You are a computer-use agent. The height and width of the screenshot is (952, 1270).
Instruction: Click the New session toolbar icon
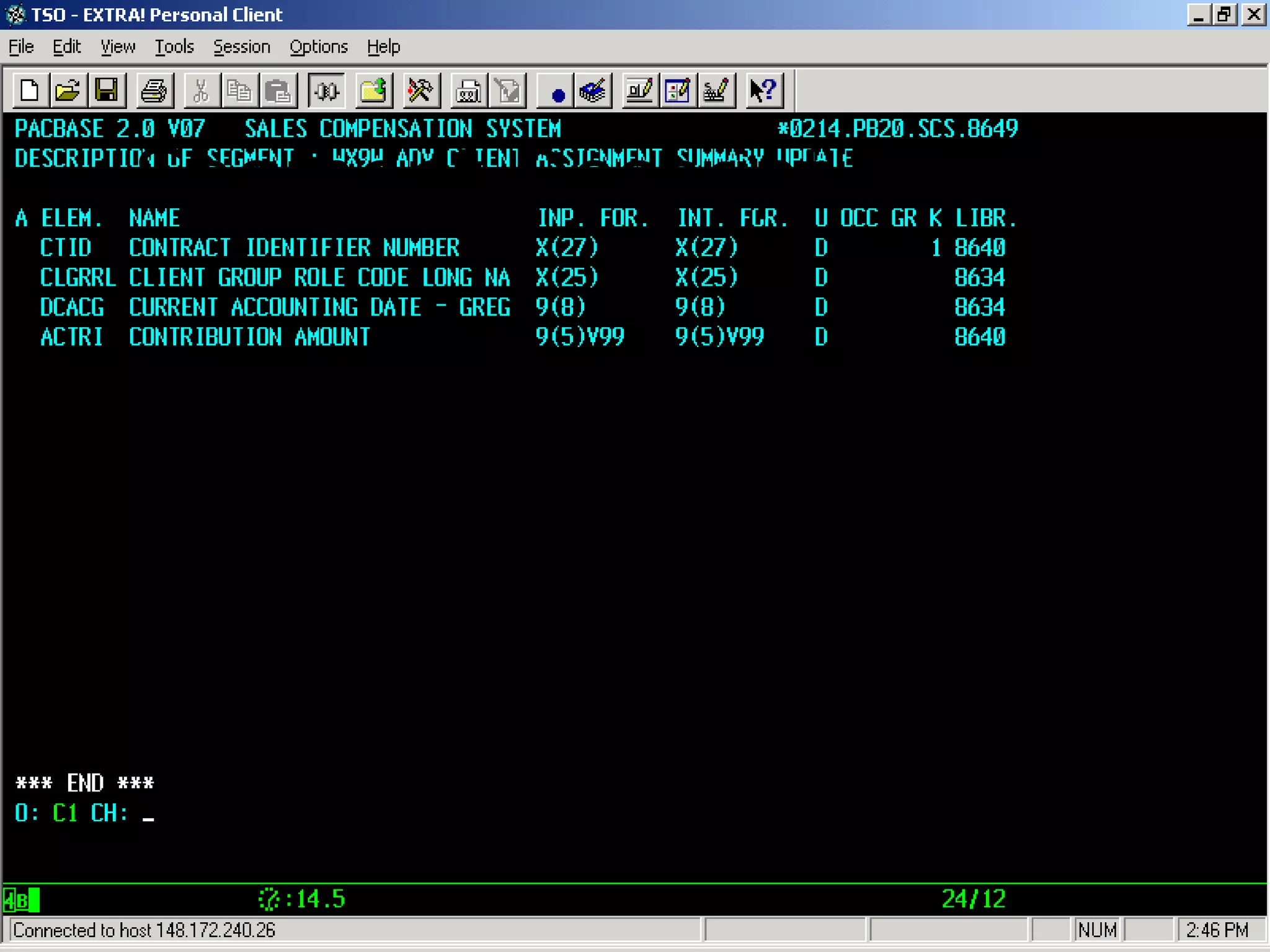tap(29, 91)
